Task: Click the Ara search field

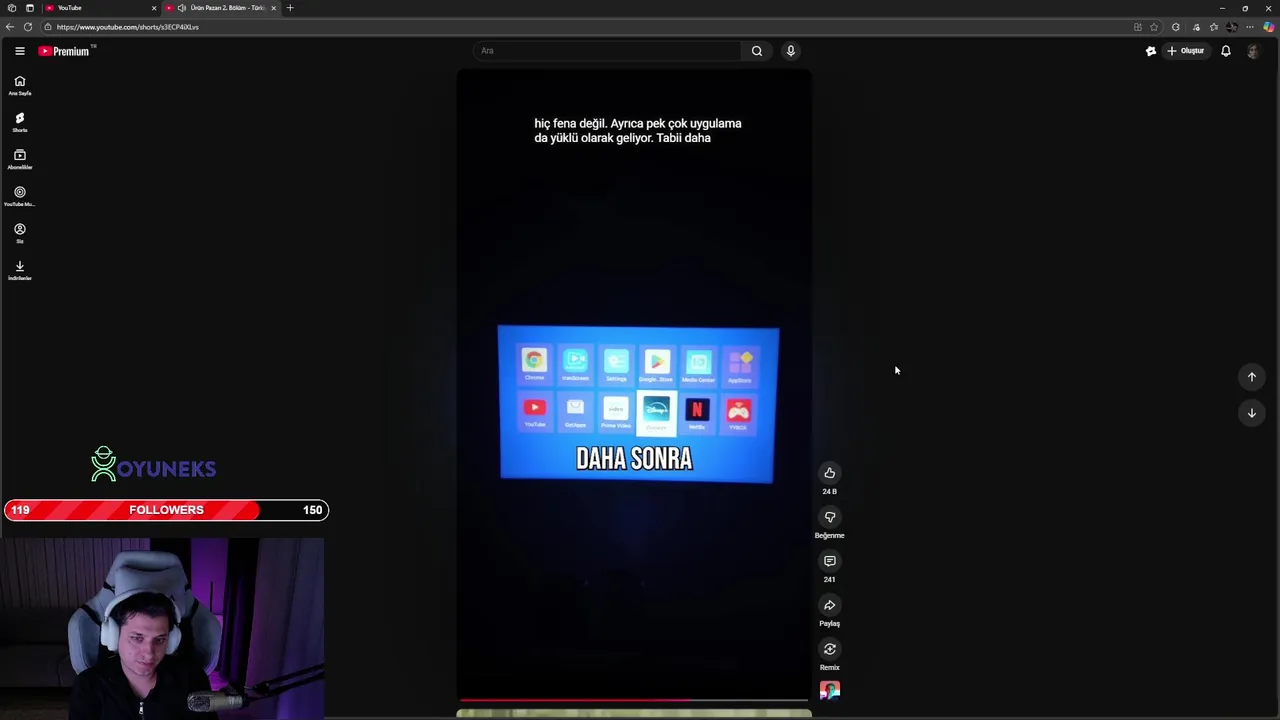Action: (x=607, y=51)
